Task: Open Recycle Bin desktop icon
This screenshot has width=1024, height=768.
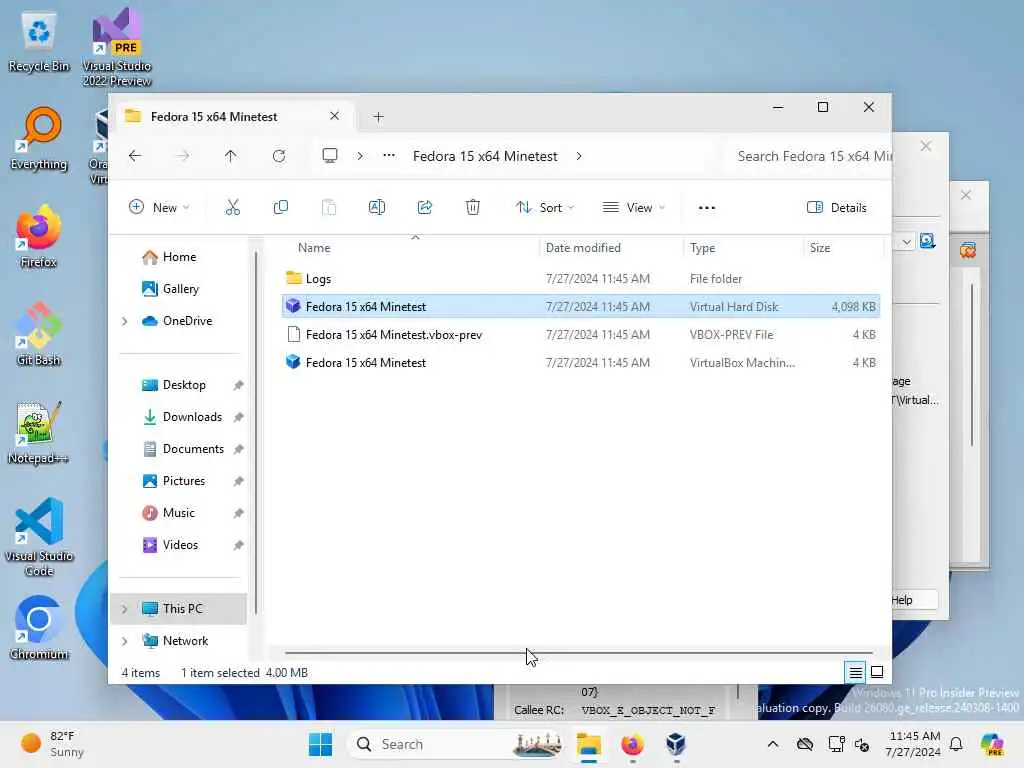Action: (39, 43)
